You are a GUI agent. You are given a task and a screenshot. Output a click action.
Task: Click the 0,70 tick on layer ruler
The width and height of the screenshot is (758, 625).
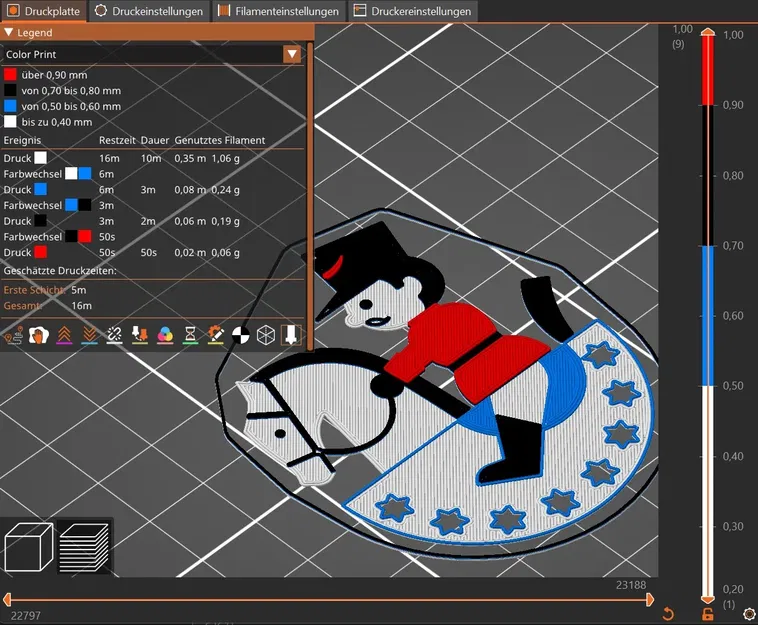[733, 246]
